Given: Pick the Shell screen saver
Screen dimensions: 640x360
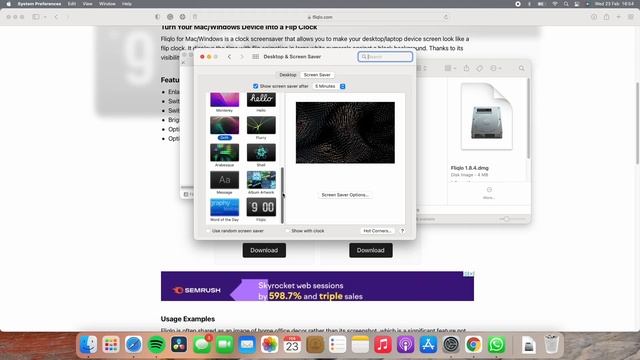Looking at the screenshot, I should click(261, 153).
